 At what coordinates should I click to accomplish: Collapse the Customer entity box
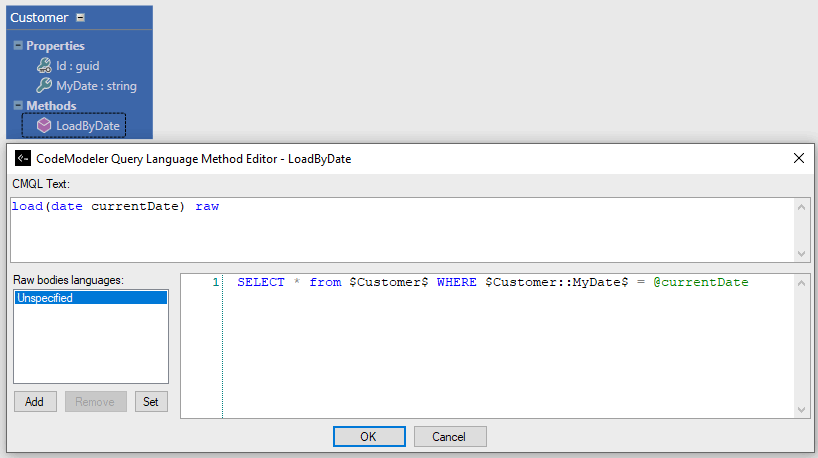click(81, 18)
